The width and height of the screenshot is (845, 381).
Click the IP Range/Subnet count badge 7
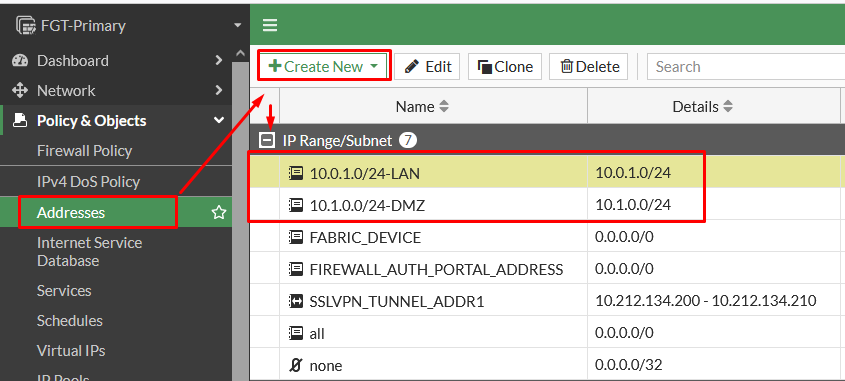408,141
